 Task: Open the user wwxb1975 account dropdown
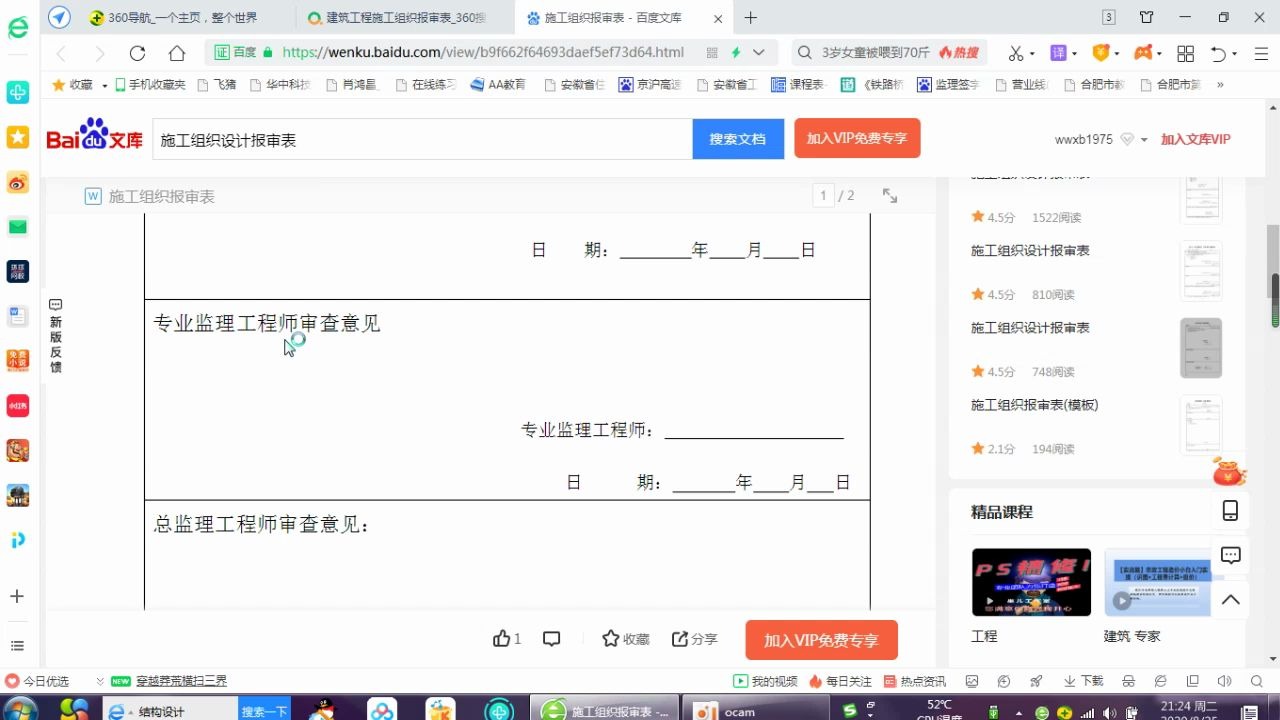pos(1144,140)
